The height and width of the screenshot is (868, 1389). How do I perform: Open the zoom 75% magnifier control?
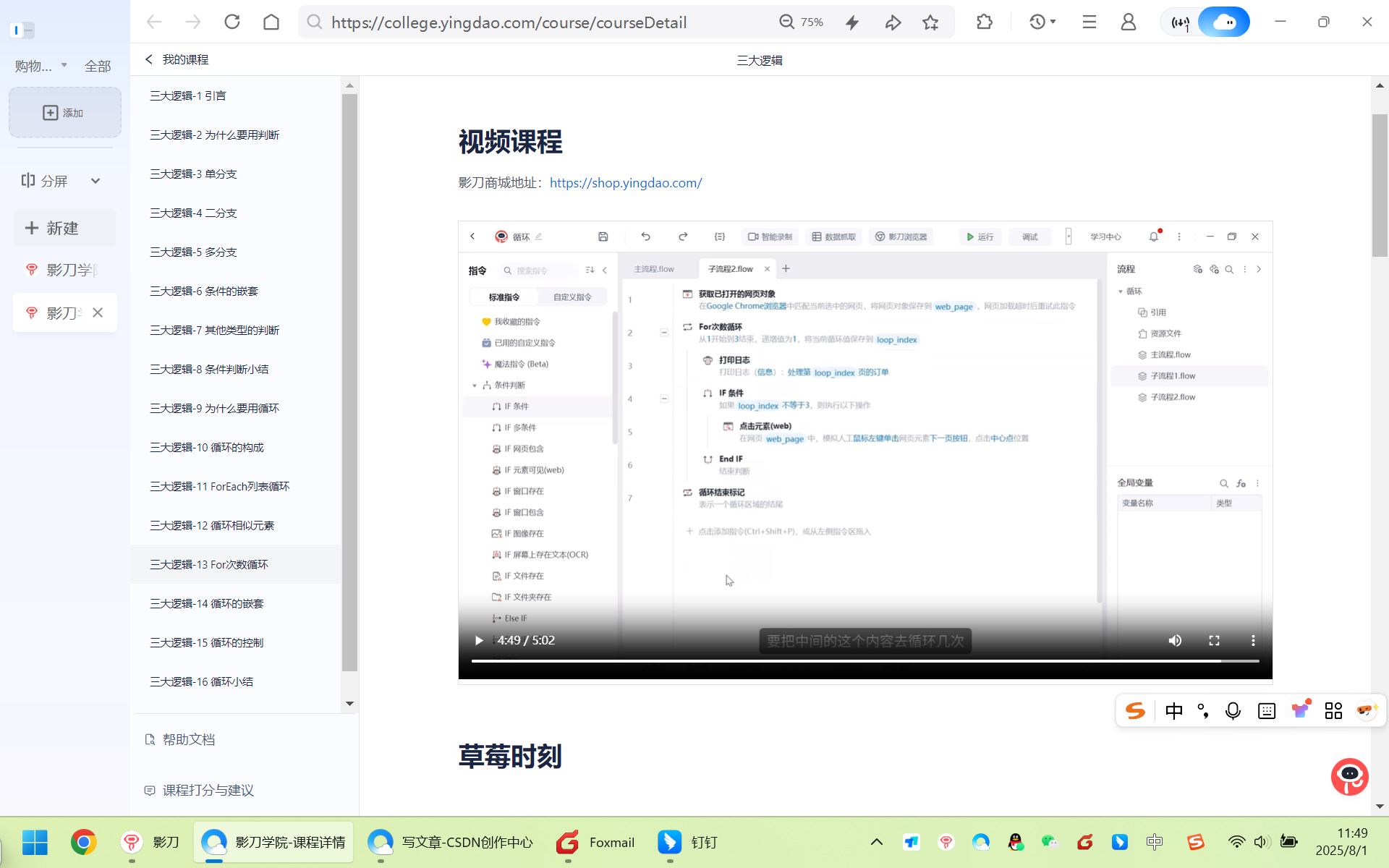tap(801, 22)
